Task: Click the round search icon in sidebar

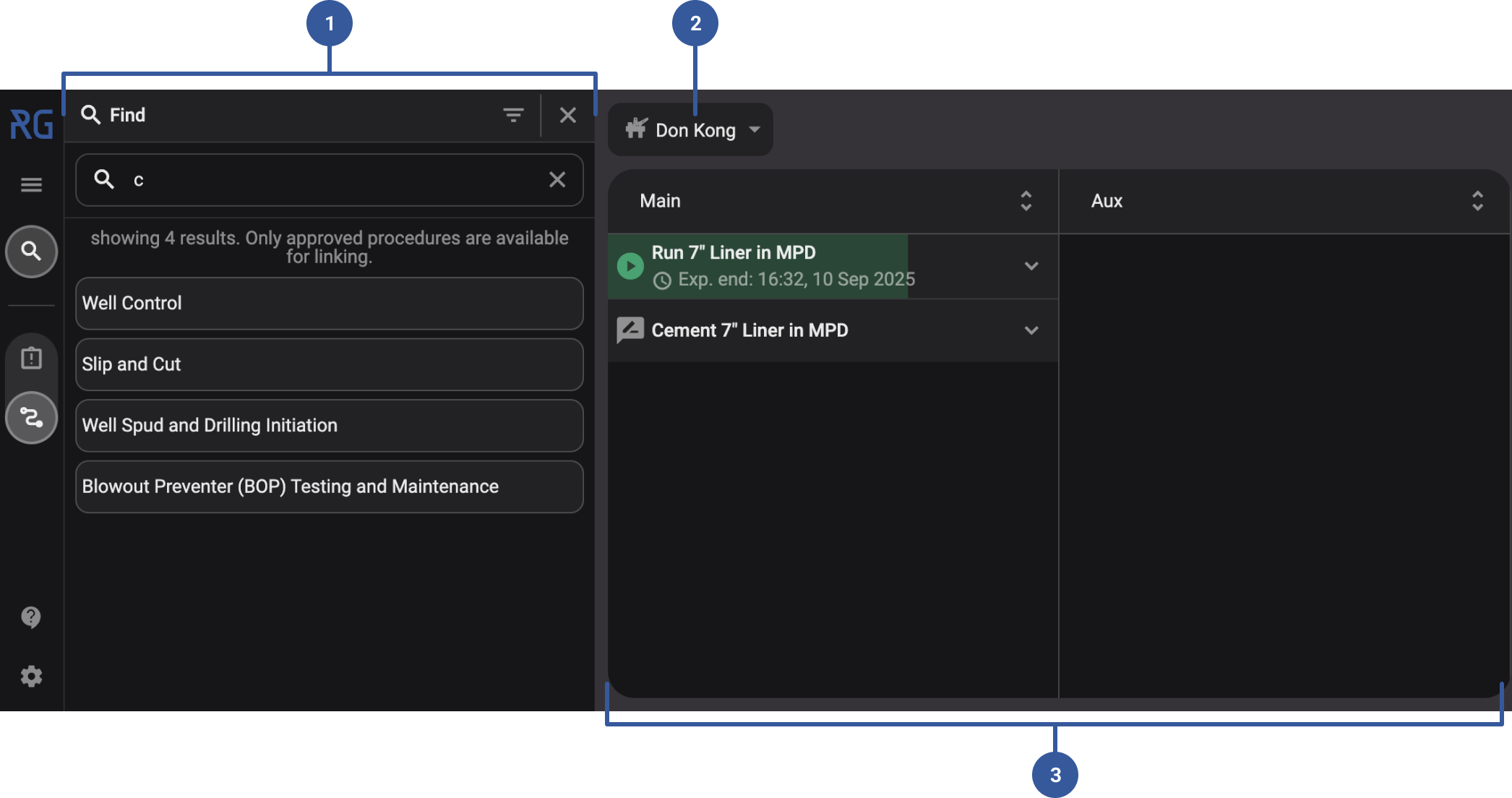Action: (31, 252)
